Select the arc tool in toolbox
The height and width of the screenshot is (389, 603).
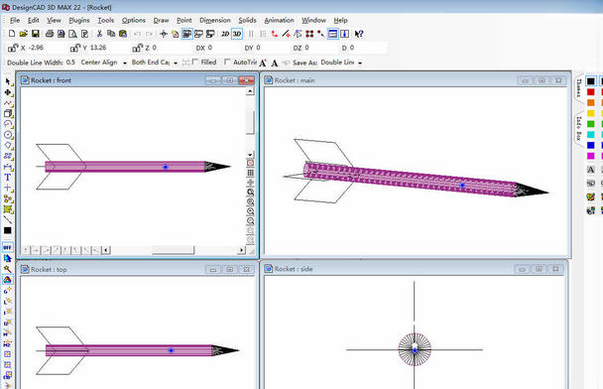point(8,124)
